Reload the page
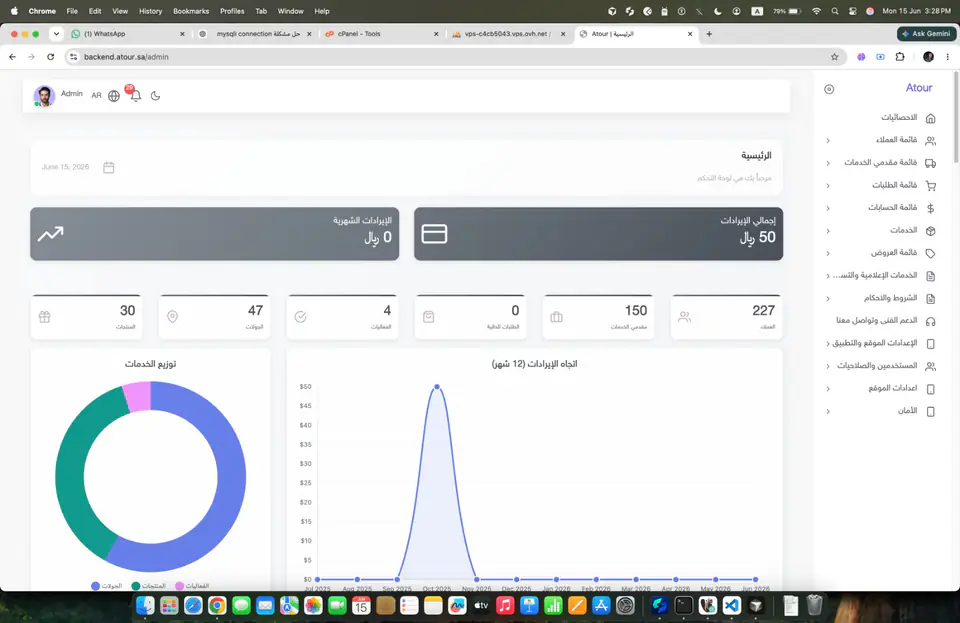This screenshot has height=623, width=960. 51,57
